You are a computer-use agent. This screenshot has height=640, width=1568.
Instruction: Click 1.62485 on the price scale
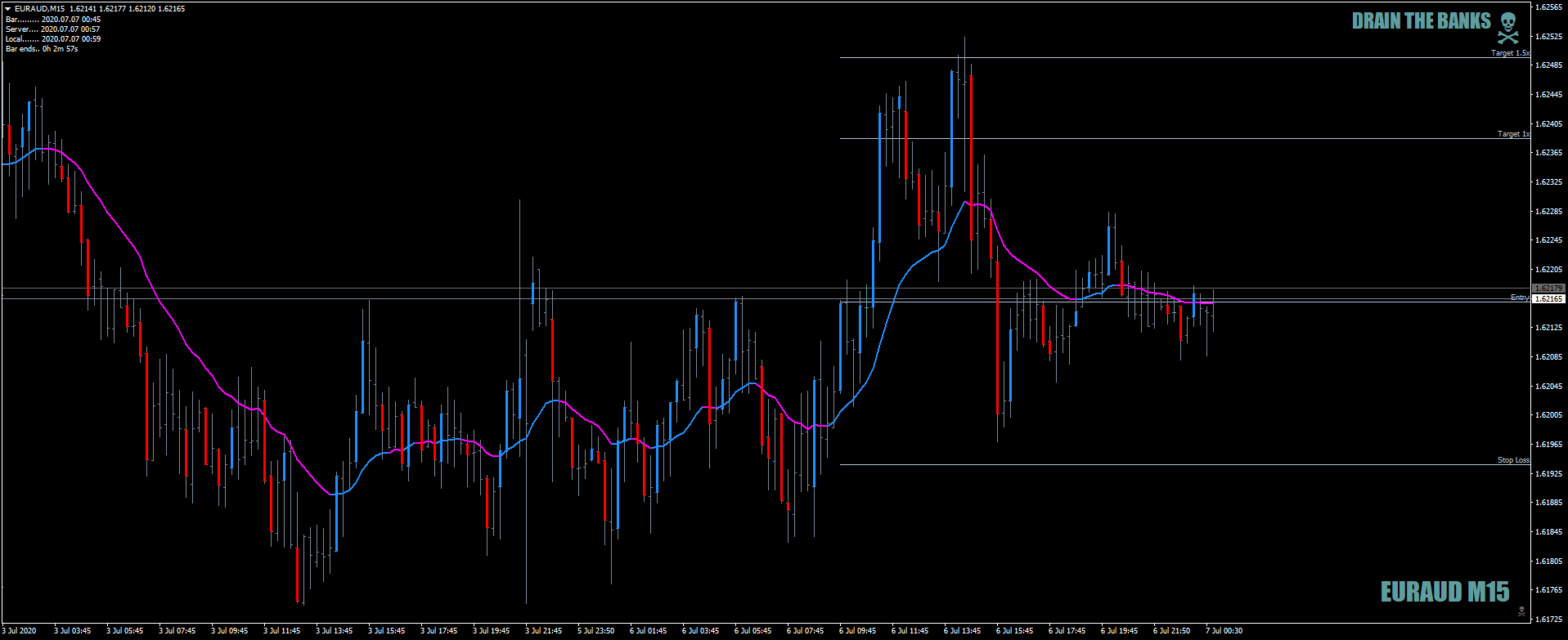[1550, 65]
